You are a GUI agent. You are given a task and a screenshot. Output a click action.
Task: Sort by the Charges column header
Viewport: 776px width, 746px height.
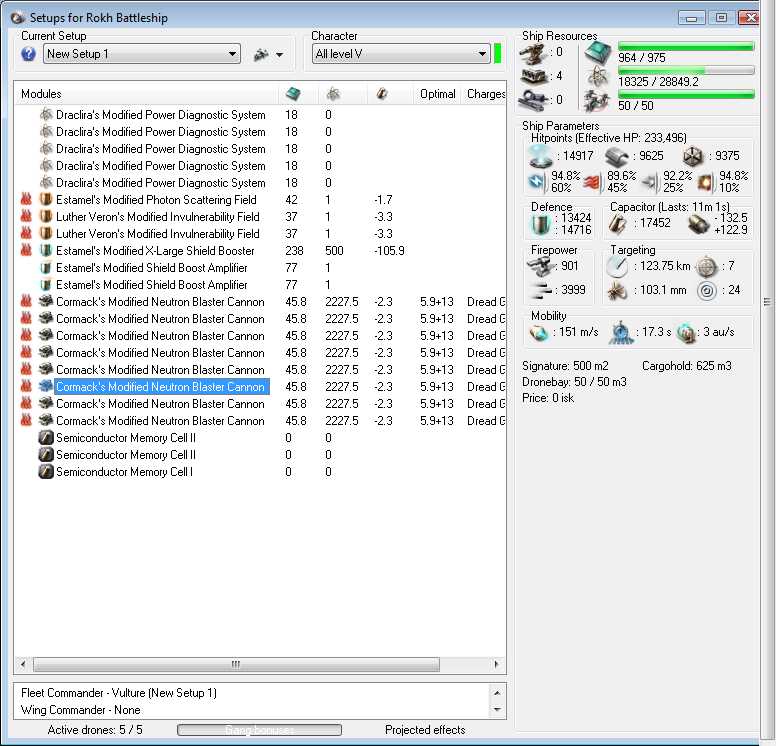point(485,94)
